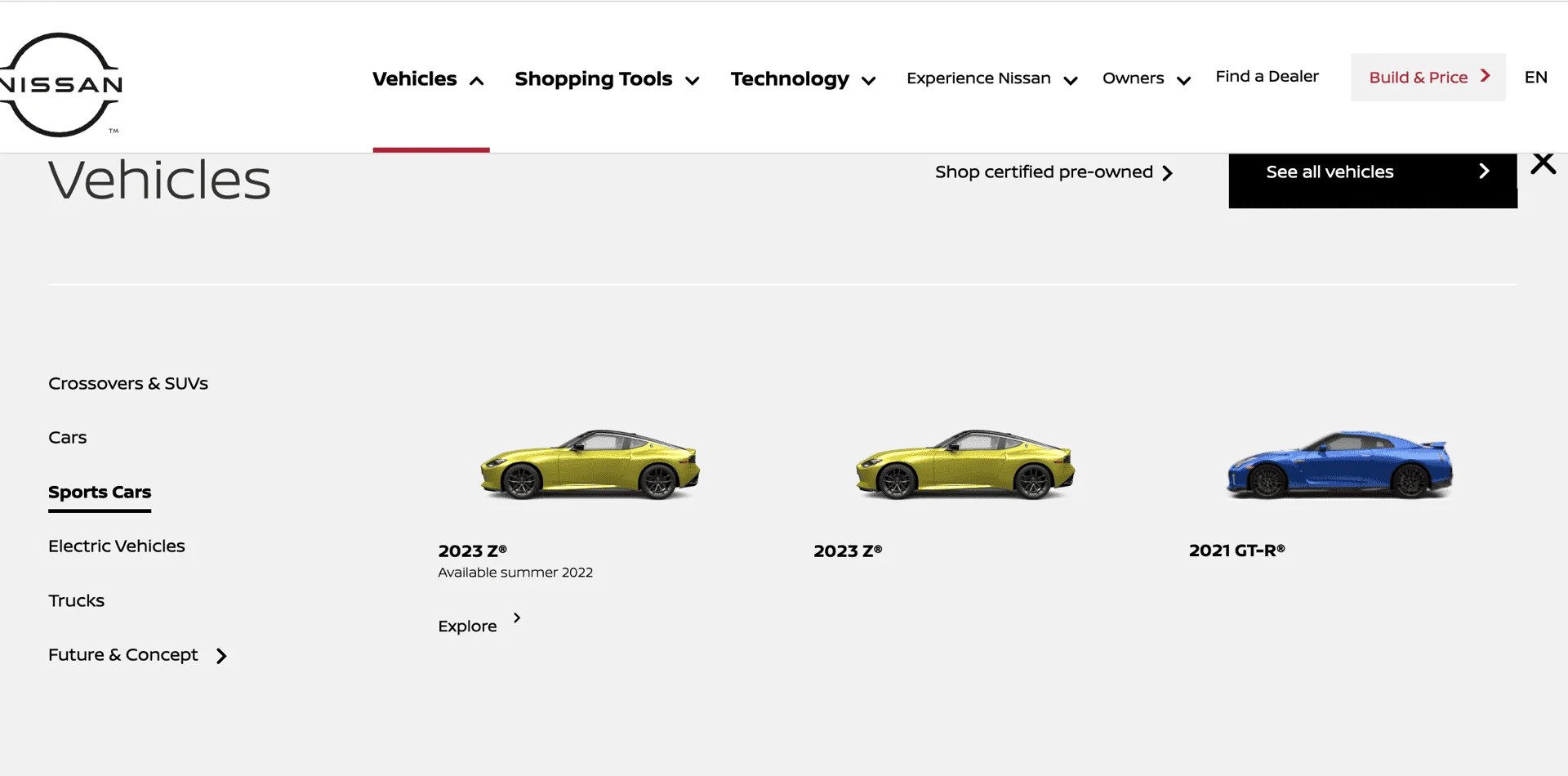Expand Experience Nissan dropdown chevron

pyautogui.click(x=1071, y=80)
